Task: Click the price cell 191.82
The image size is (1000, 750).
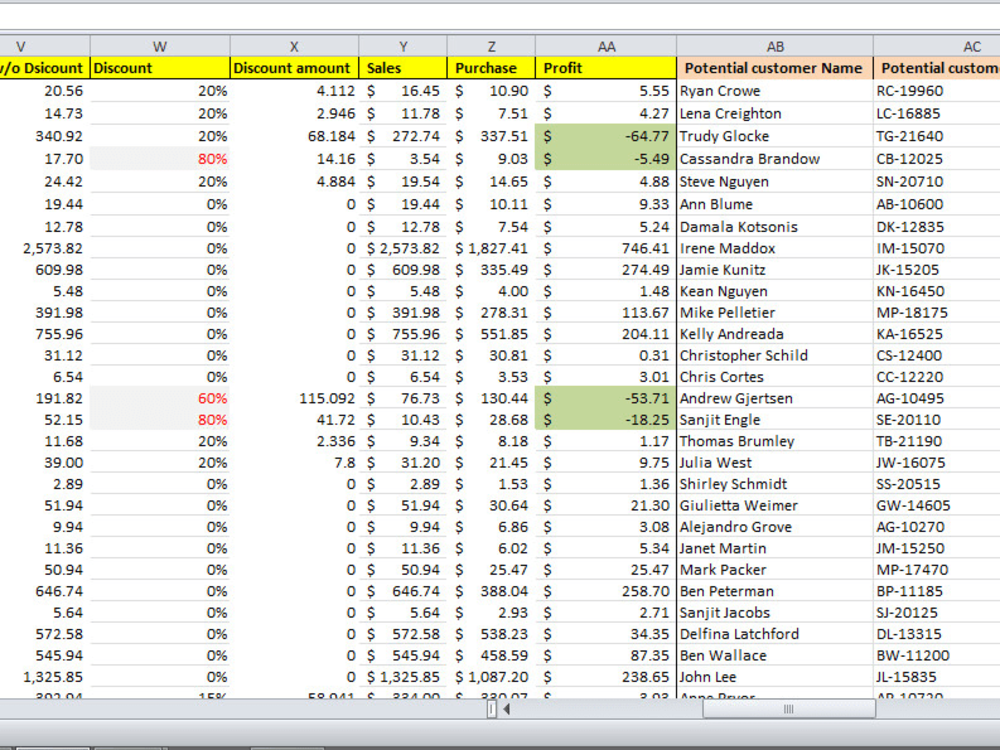Action: click(x=45, y=399)
